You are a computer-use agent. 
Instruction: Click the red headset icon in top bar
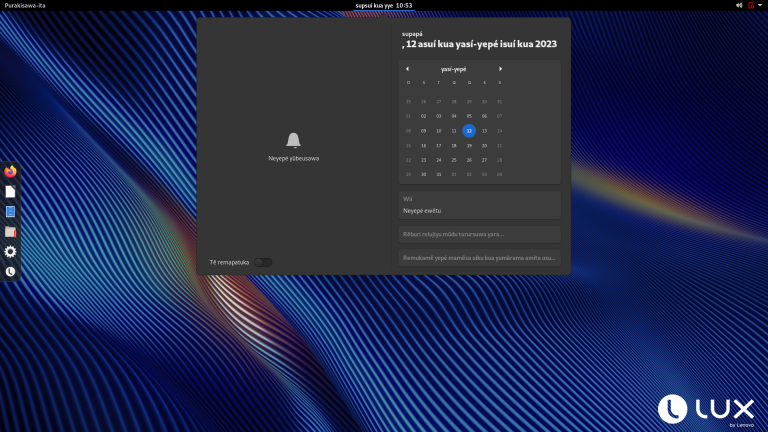[751, 5]
